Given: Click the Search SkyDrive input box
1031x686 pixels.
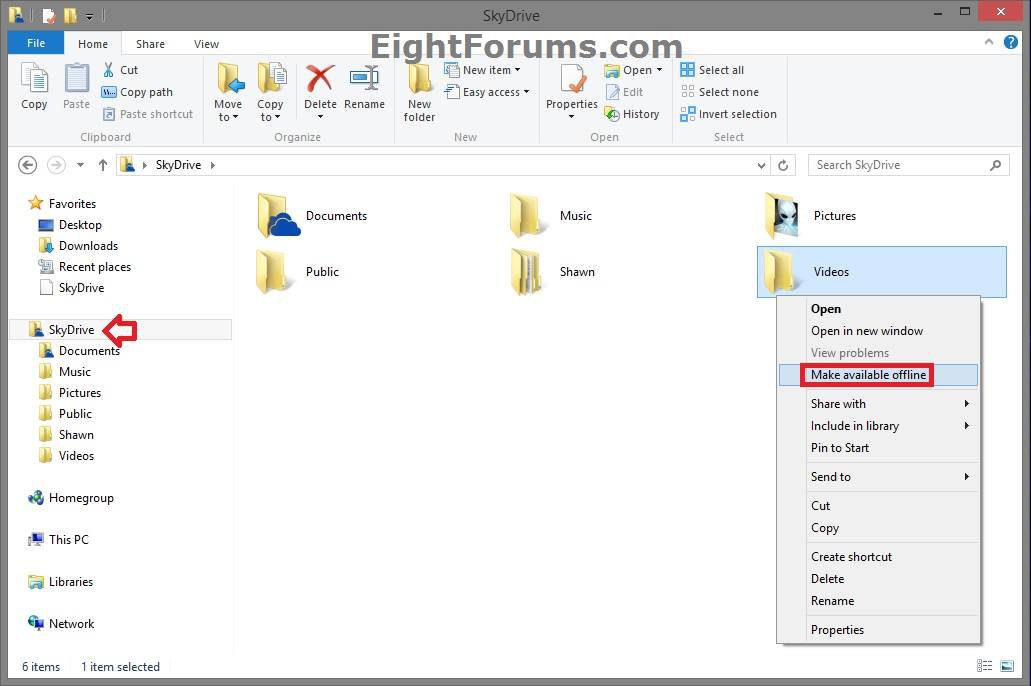Looking at the screenshot, I should click(x=900, y=165).
